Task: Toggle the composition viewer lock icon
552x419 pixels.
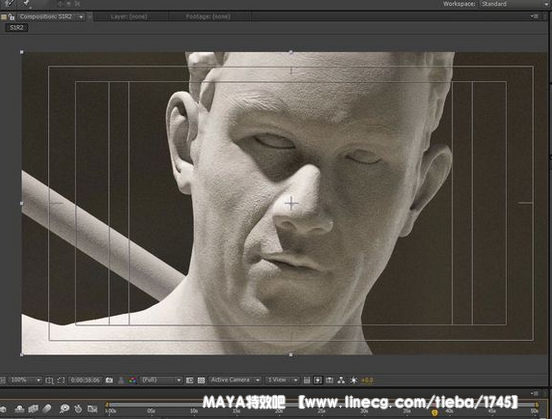Action: pyautogui.click(x=12, y=17)
